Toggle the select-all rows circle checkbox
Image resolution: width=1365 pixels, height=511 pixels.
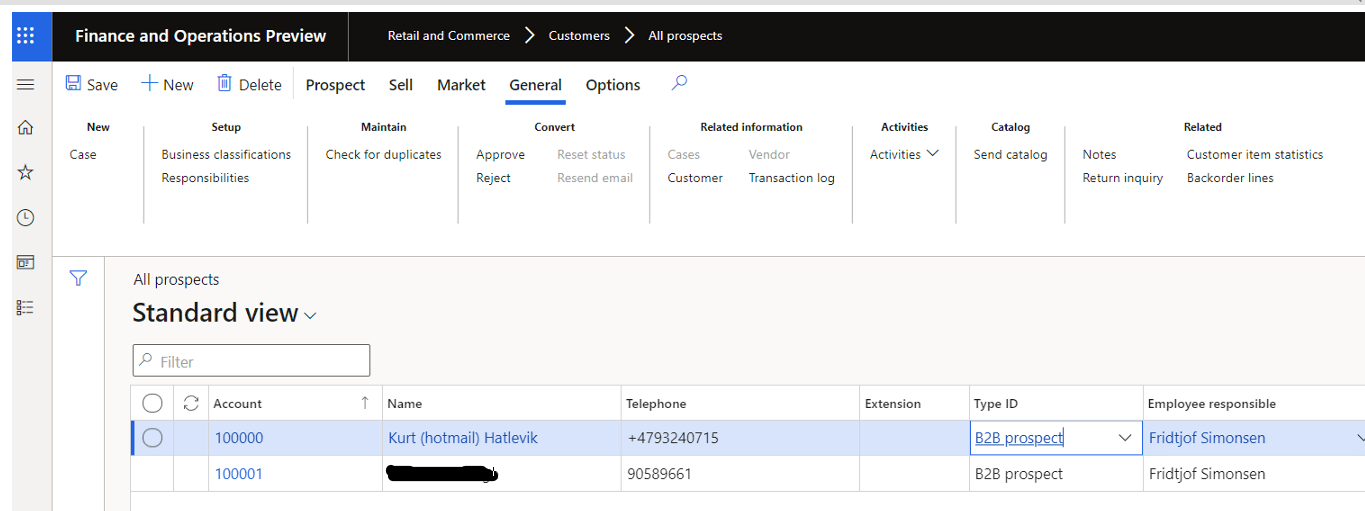click(x=152, y=403)
